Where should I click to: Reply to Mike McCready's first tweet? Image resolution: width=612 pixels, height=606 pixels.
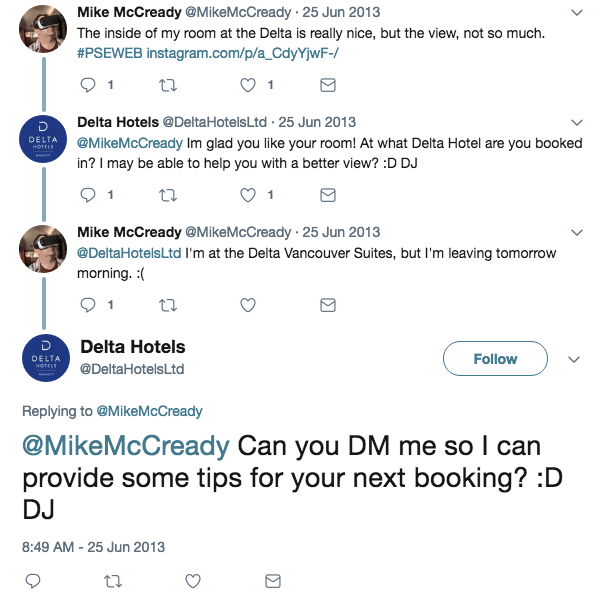click(88, 85)
